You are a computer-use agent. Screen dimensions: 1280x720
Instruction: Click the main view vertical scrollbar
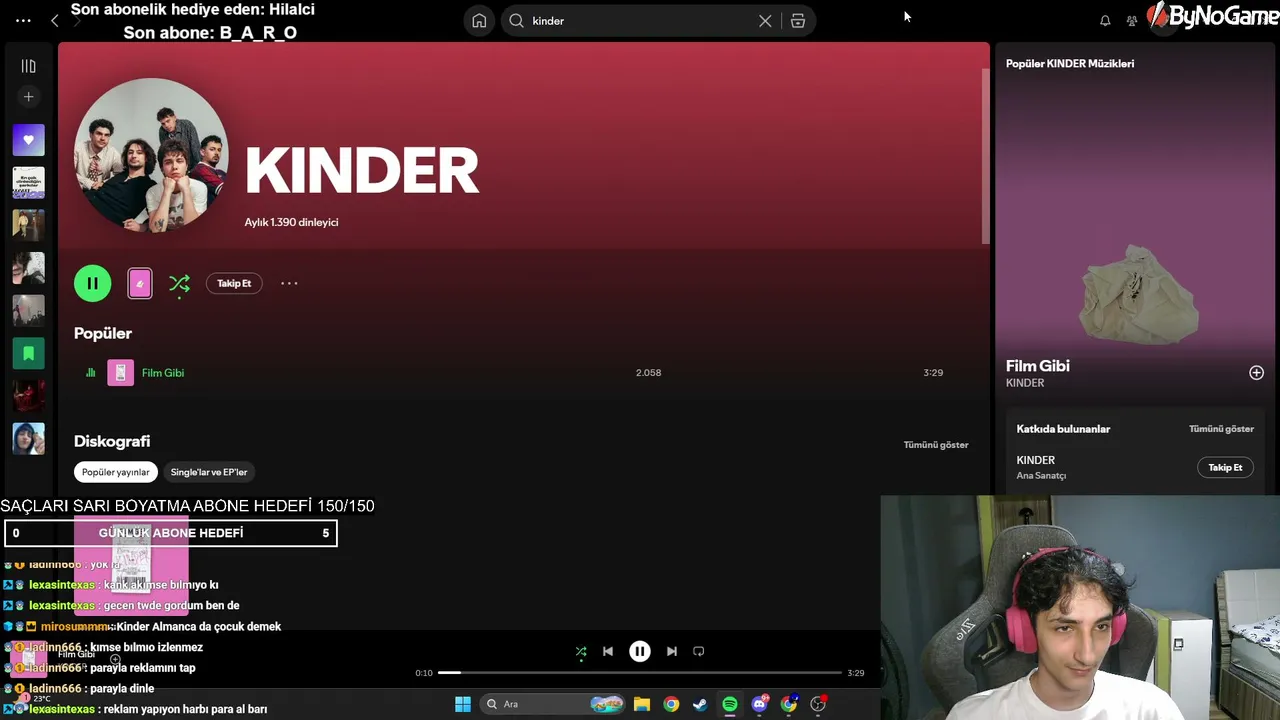click(x=985, y=155)
